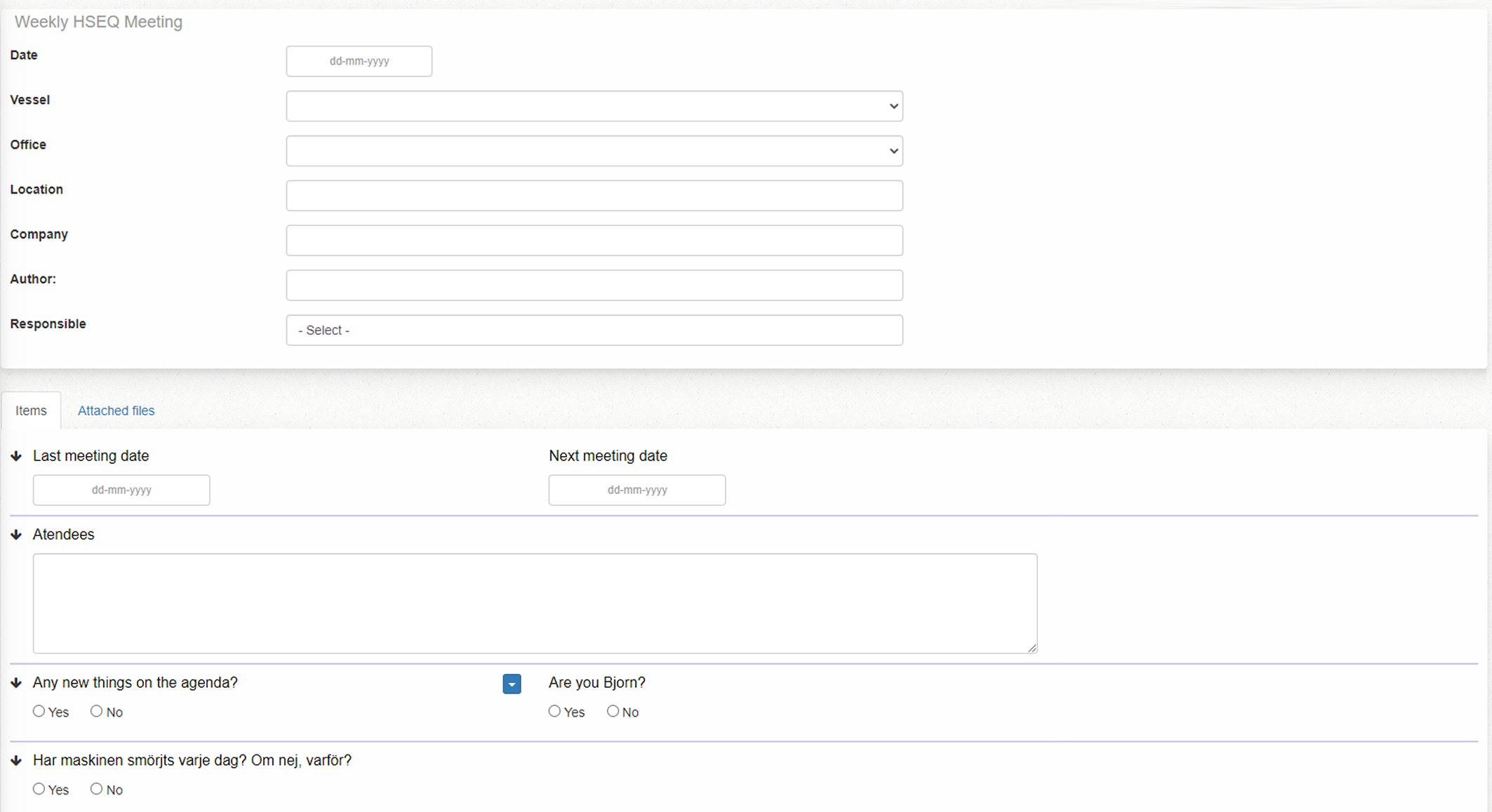Screen dimensions: 1492x812
Task: Open the Attached files tab
Action: tap(116, 411)
